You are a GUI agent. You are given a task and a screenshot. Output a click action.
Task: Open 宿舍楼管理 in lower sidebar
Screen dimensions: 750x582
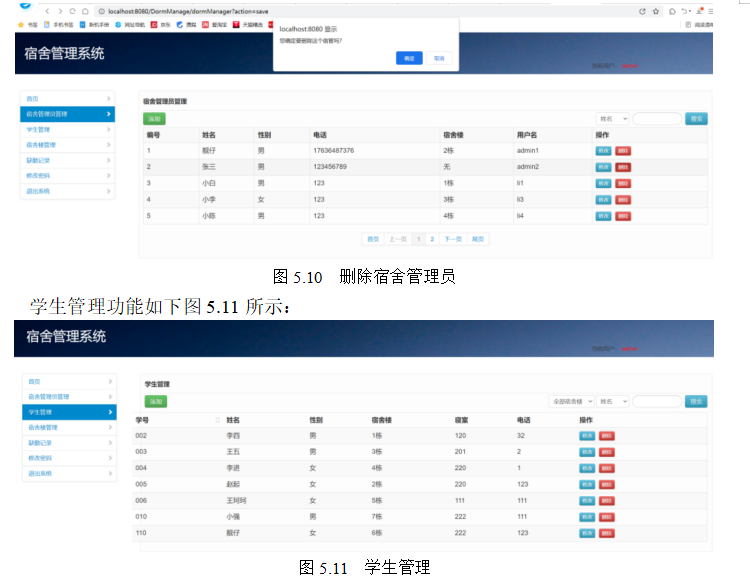(69, 427)
